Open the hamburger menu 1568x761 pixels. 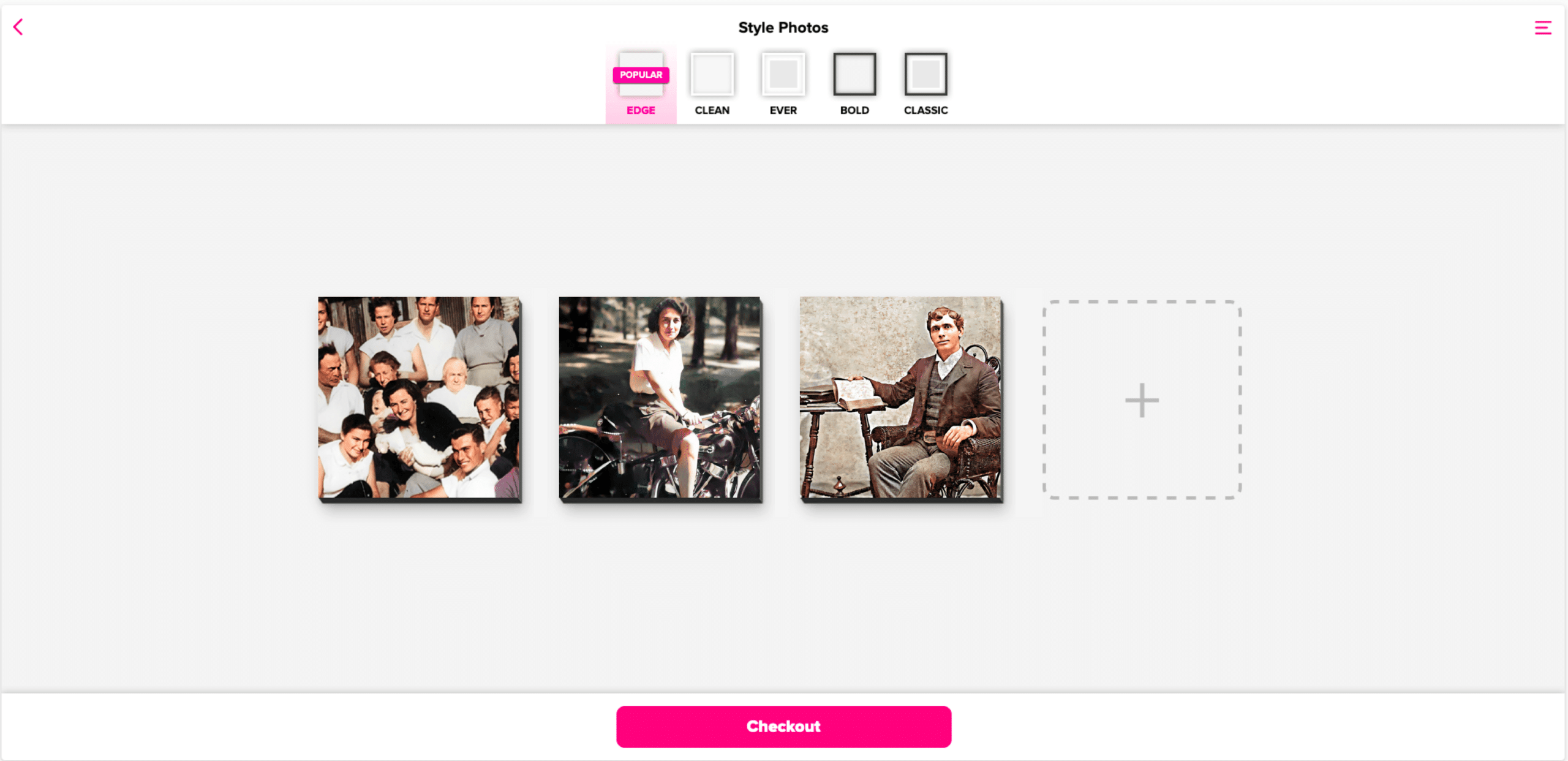1543,28
